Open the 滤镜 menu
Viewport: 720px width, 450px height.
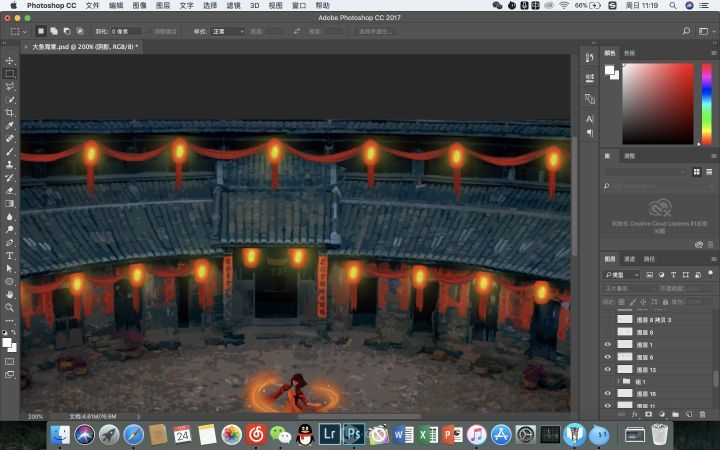pyautogui.click(x=234, y=5)
